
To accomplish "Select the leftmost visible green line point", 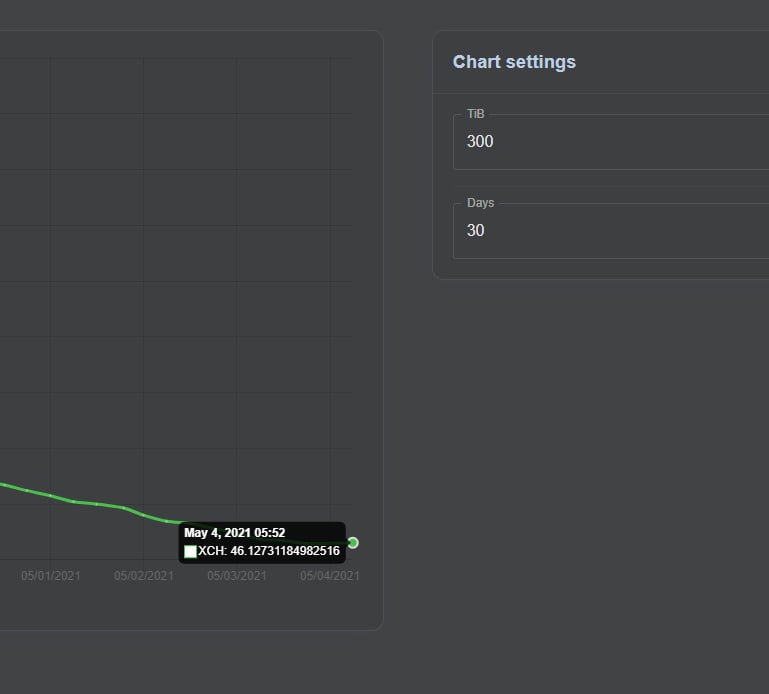I will (3, 484).
